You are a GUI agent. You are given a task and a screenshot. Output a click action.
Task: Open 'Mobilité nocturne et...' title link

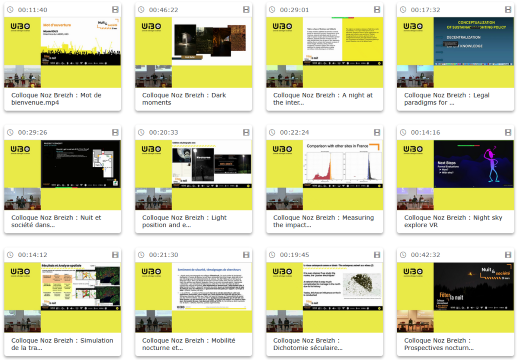[x=189, y=344]
